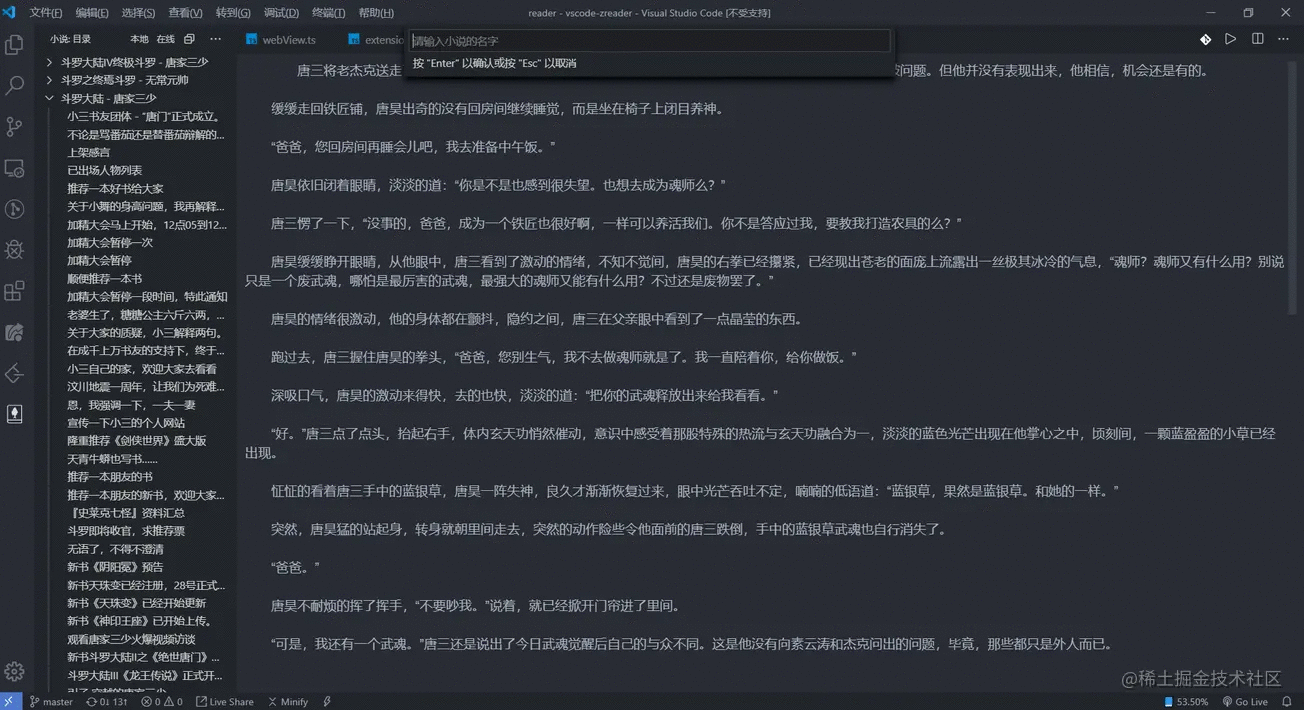This screenshot has height=710, width=1304.
Task: Switch to the 在线 online novel source
Action: tap(167, 39)
